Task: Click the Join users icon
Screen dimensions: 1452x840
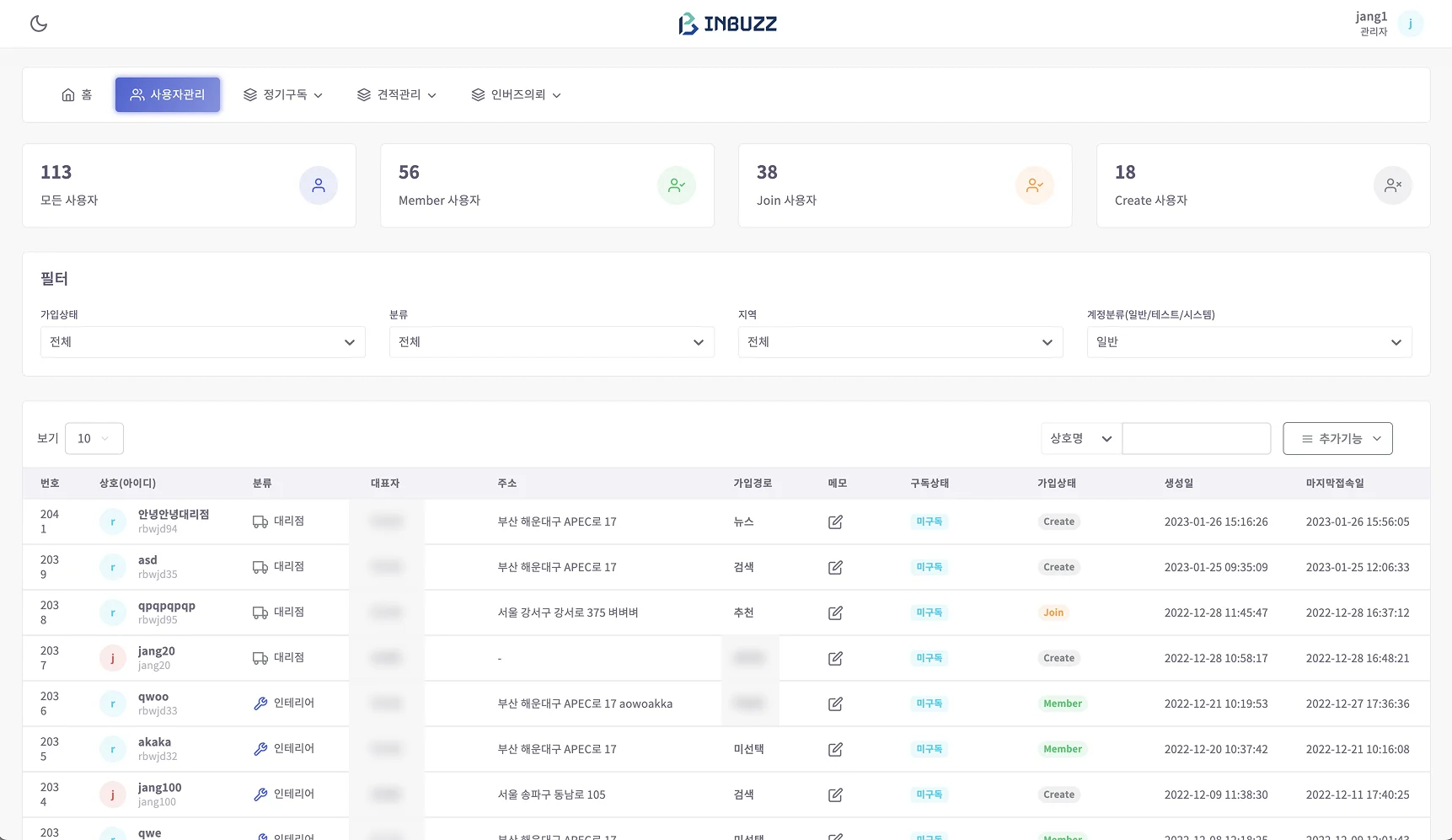Action: pyautogui.click(x=1035, y=185)
